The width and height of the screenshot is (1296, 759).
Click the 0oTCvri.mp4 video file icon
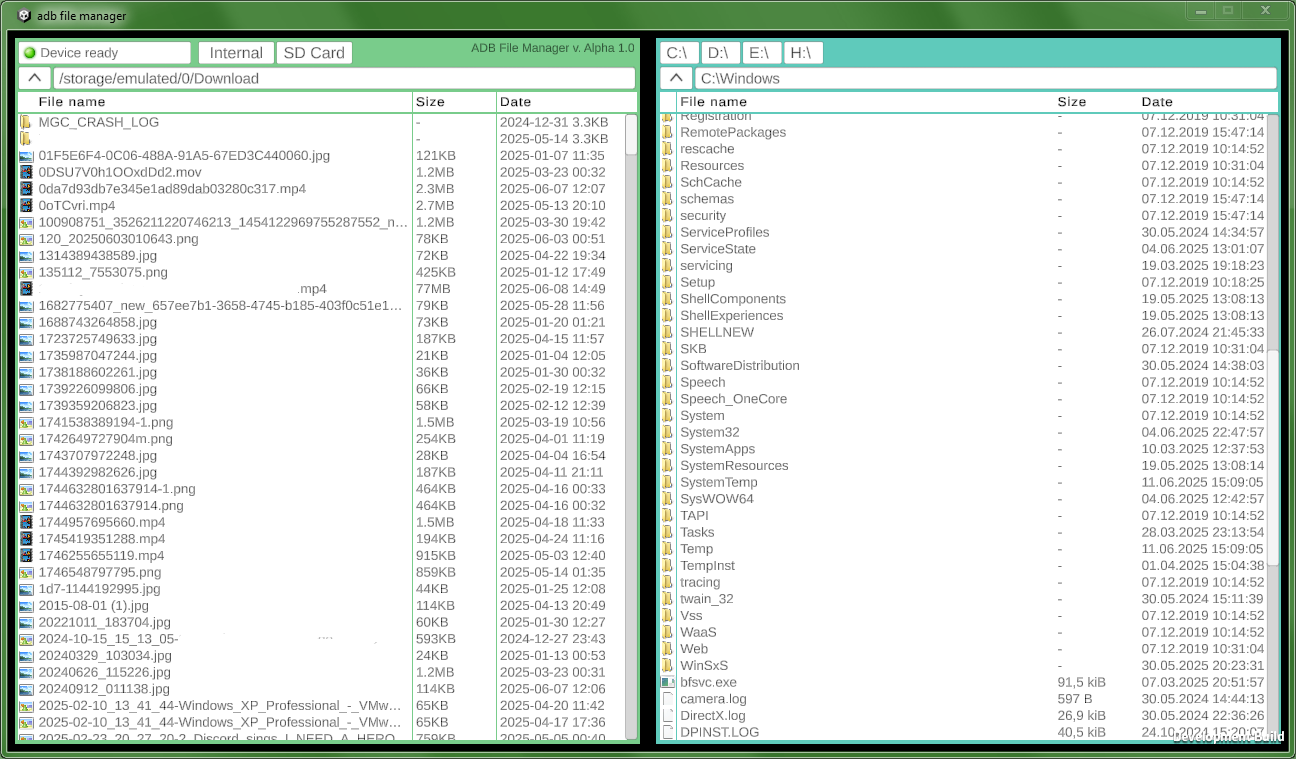(x=26, y=205)
